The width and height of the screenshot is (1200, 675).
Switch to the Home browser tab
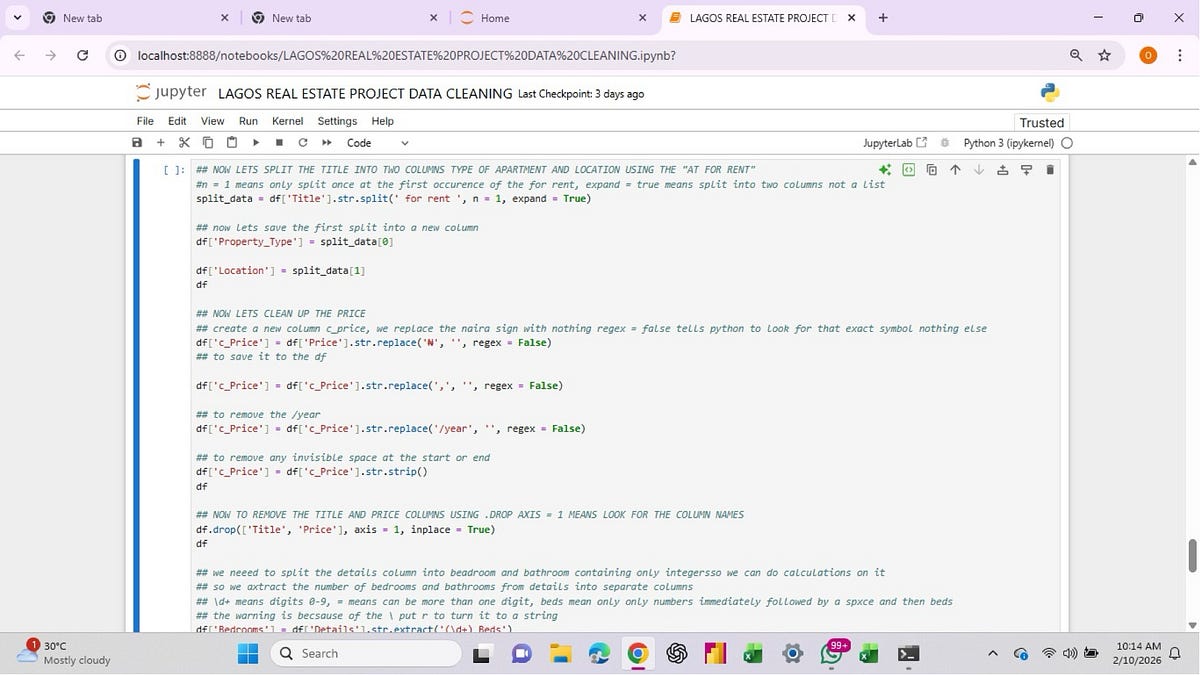(x=552, y=18)
